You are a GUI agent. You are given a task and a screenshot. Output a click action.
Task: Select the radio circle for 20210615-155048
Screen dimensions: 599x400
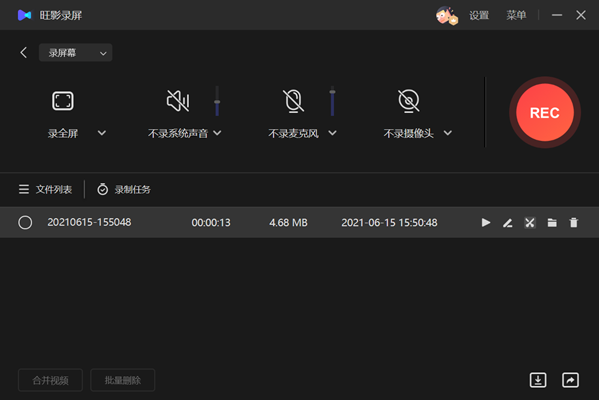click(x=25, y=222)
